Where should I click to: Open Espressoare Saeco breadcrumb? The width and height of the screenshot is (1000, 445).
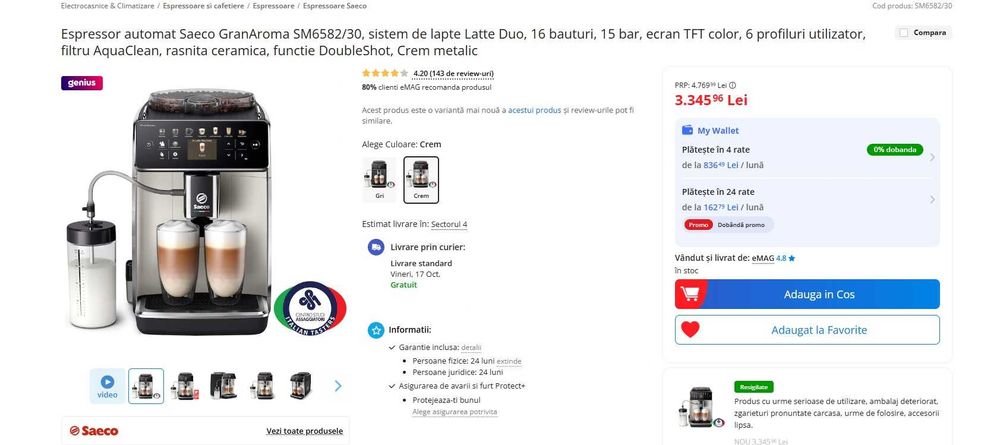coord(335,6)
